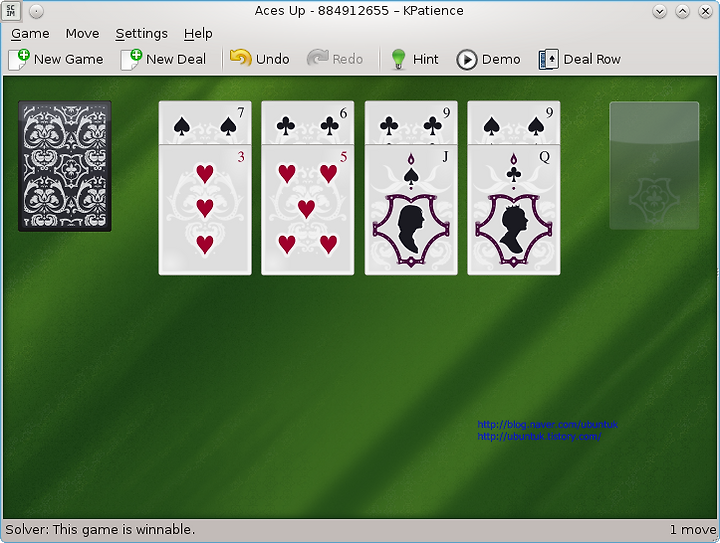Click the 7 of spades card
Image resolution: width=720 pixels, height=543 pixels.
pyautogui.click(x=205, y=123)
